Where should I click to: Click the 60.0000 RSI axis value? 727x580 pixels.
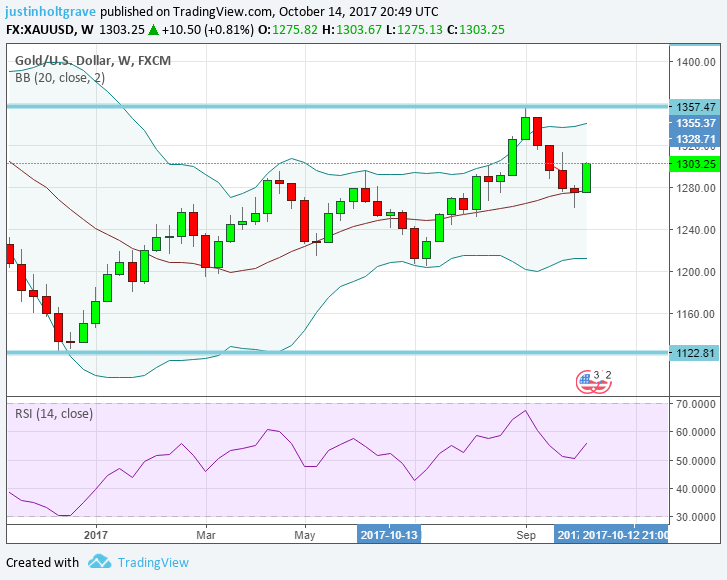(695, 432)
